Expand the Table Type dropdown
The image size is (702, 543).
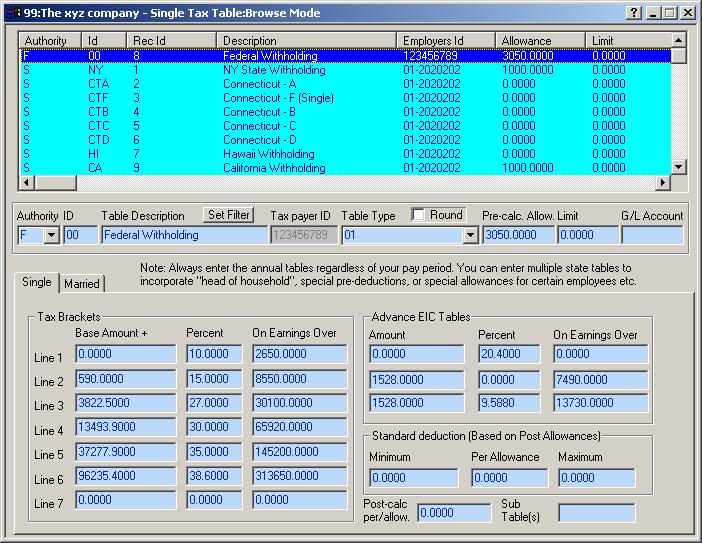tap(470, 235)
